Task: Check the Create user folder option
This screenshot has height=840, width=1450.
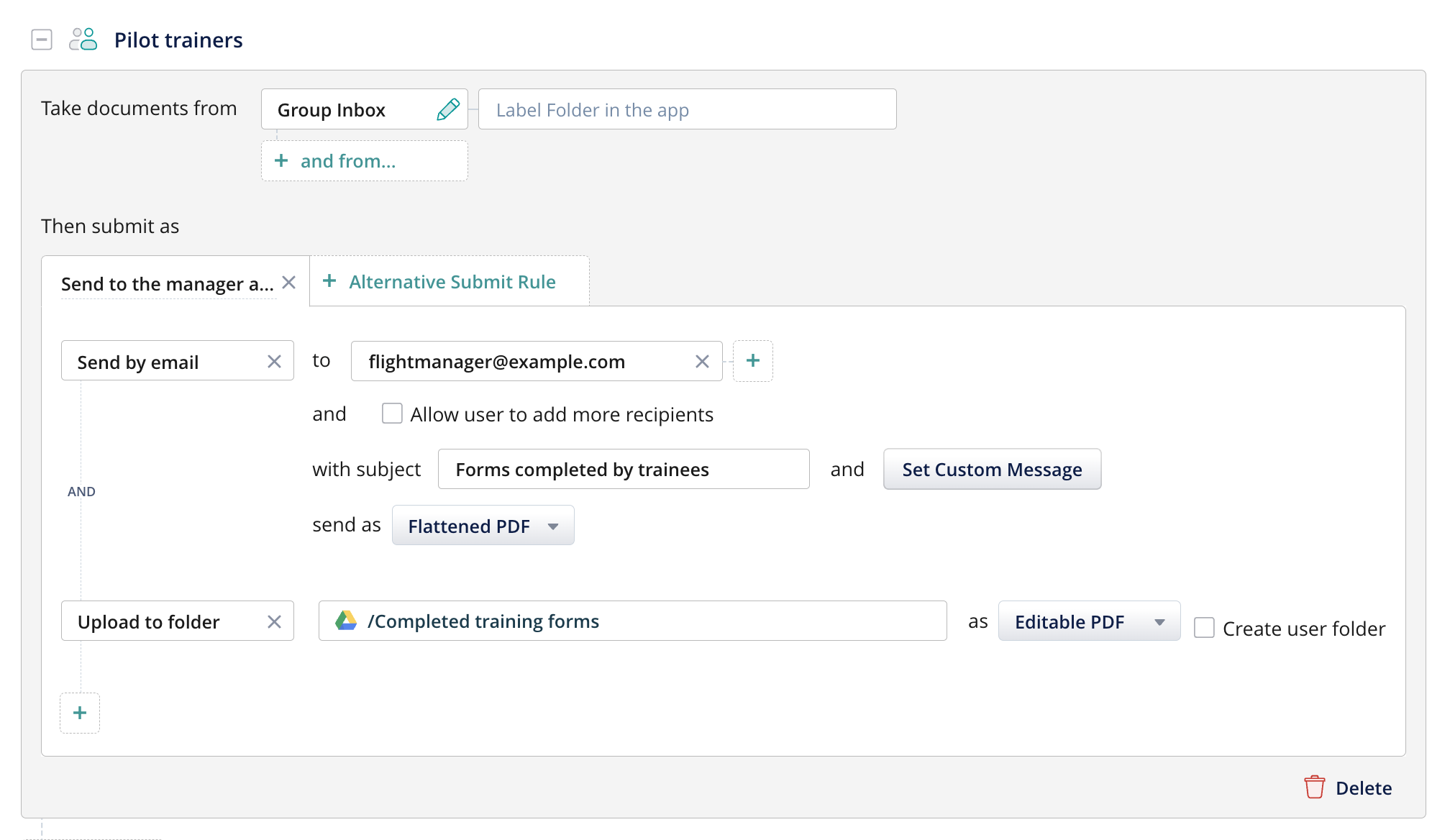Action: [1204, 628]
